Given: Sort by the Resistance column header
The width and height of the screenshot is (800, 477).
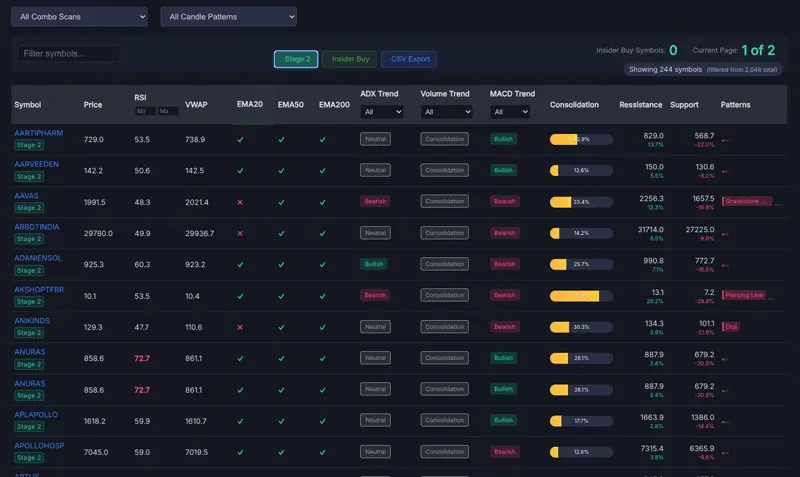Looking at the screenshot, I should coord(641,105).
